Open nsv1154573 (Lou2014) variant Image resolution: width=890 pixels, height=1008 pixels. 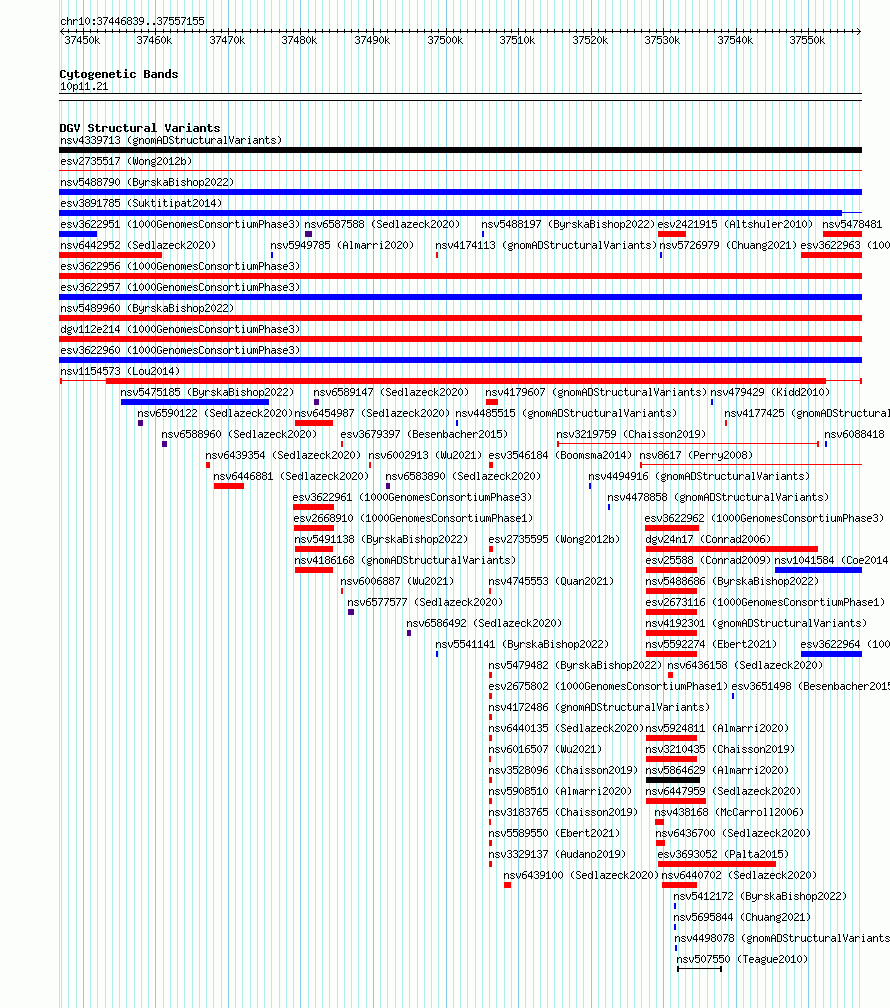[x=120, y=372]
